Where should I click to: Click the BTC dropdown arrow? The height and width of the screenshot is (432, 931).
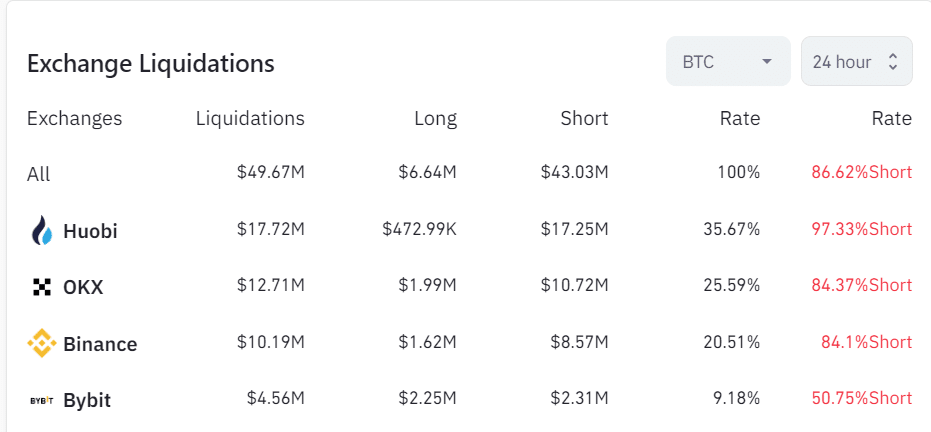(767, 62)
